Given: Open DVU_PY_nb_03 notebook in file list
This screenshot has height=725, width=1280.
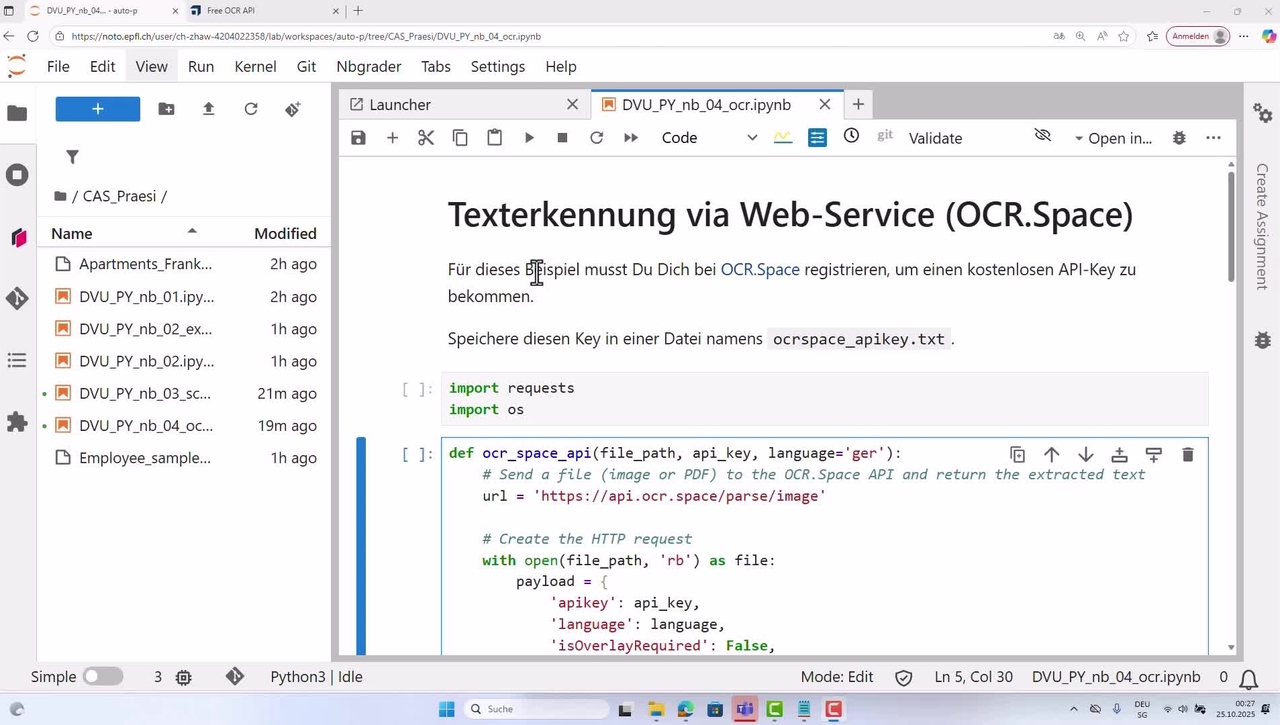Looking at the screenshot, I should coord(145,393).
